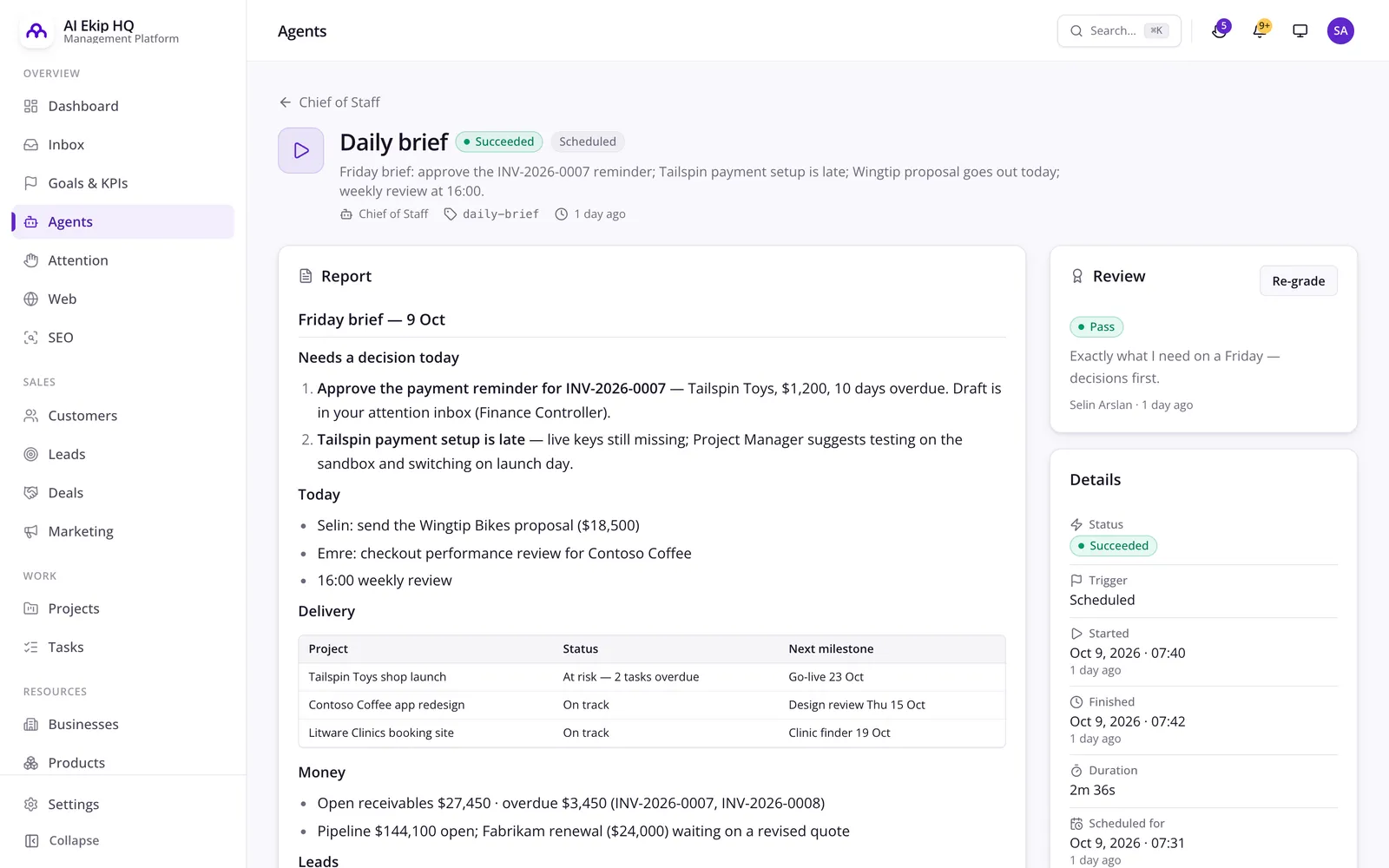Focus the Search field
The width and height of the screenshot is (1389, 868).
coord(1119,31)
